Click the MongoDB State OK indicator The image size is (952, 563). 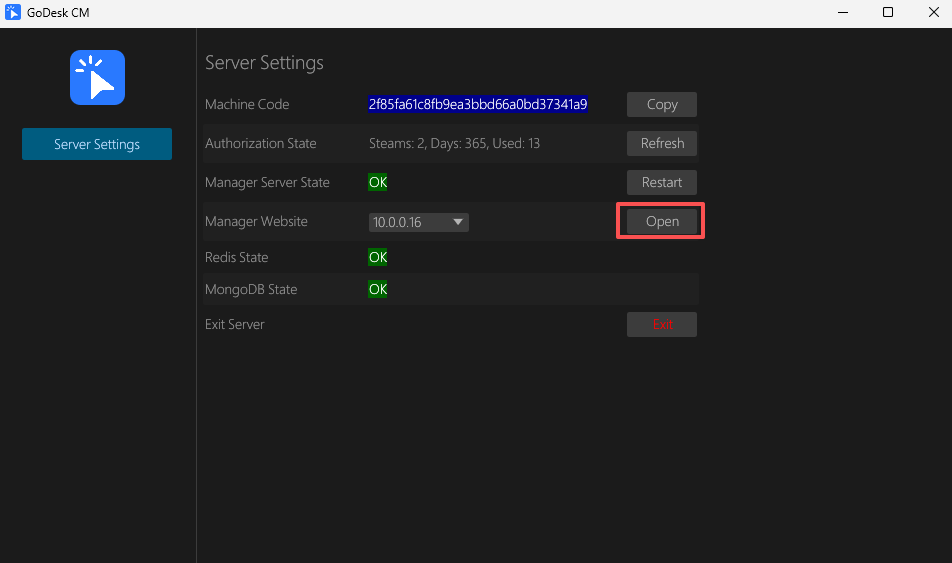click(x=377, y=289)
